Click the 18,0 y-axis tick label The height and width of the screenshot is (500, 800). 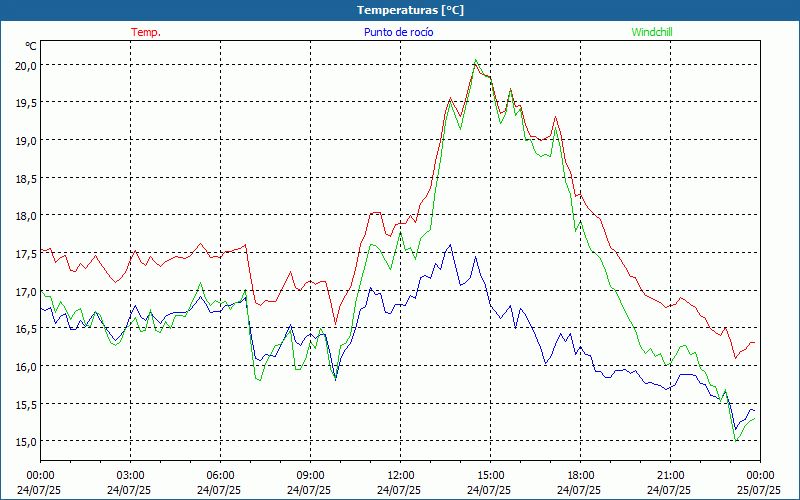(x=25, y=216)
